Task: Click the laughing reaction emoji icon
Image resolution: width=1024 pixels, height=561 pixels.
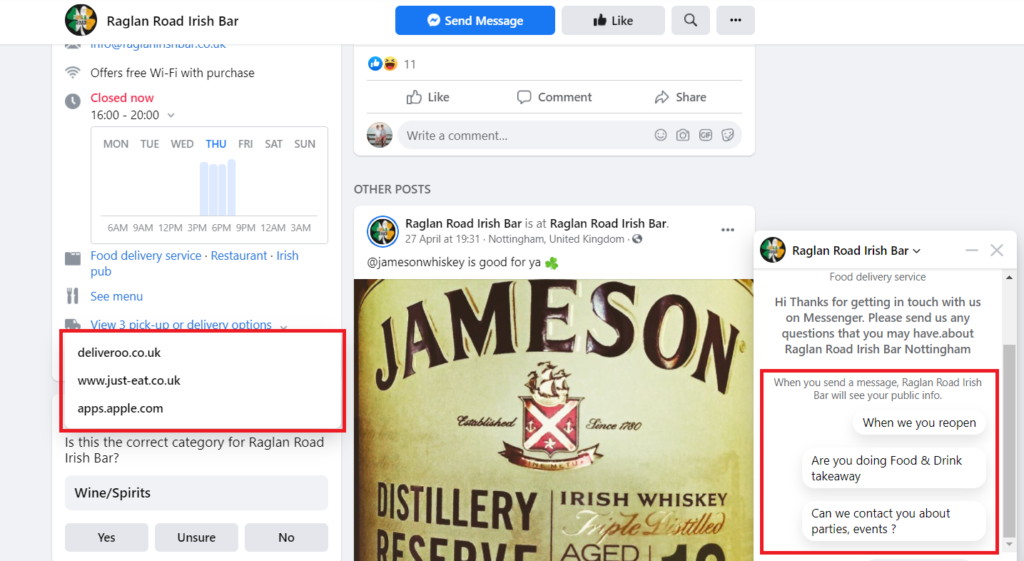Action: 390,63
